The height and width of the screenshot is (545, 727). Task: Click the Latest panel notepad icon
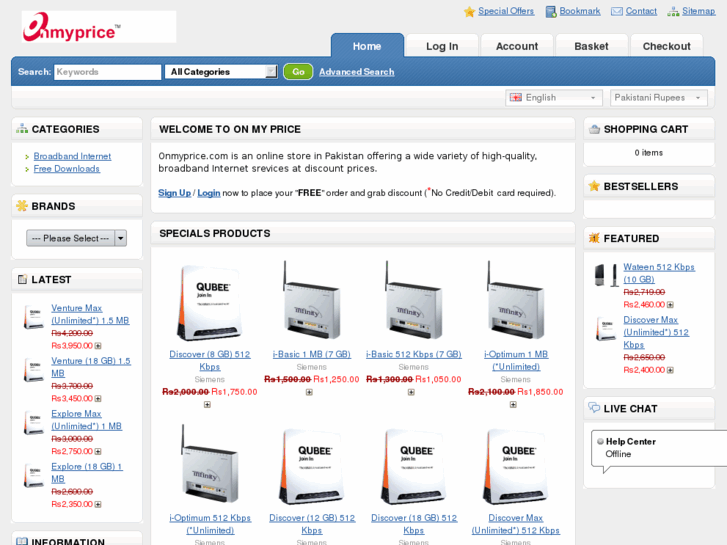[22, 279]
